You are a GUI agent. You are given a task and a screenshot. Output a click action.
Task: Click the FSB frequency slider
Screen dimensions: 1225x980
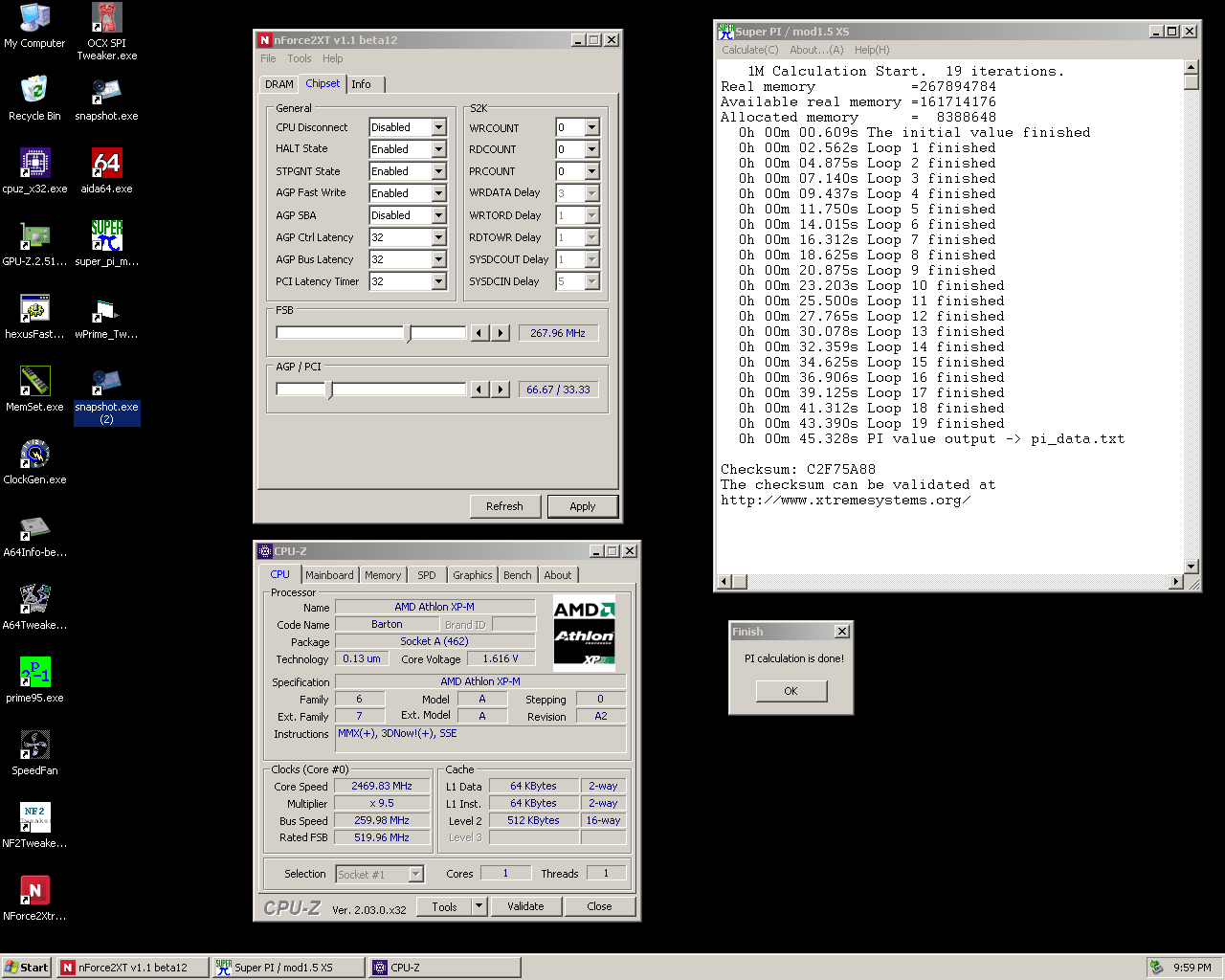pyautogui.click(x=408, y=333)
